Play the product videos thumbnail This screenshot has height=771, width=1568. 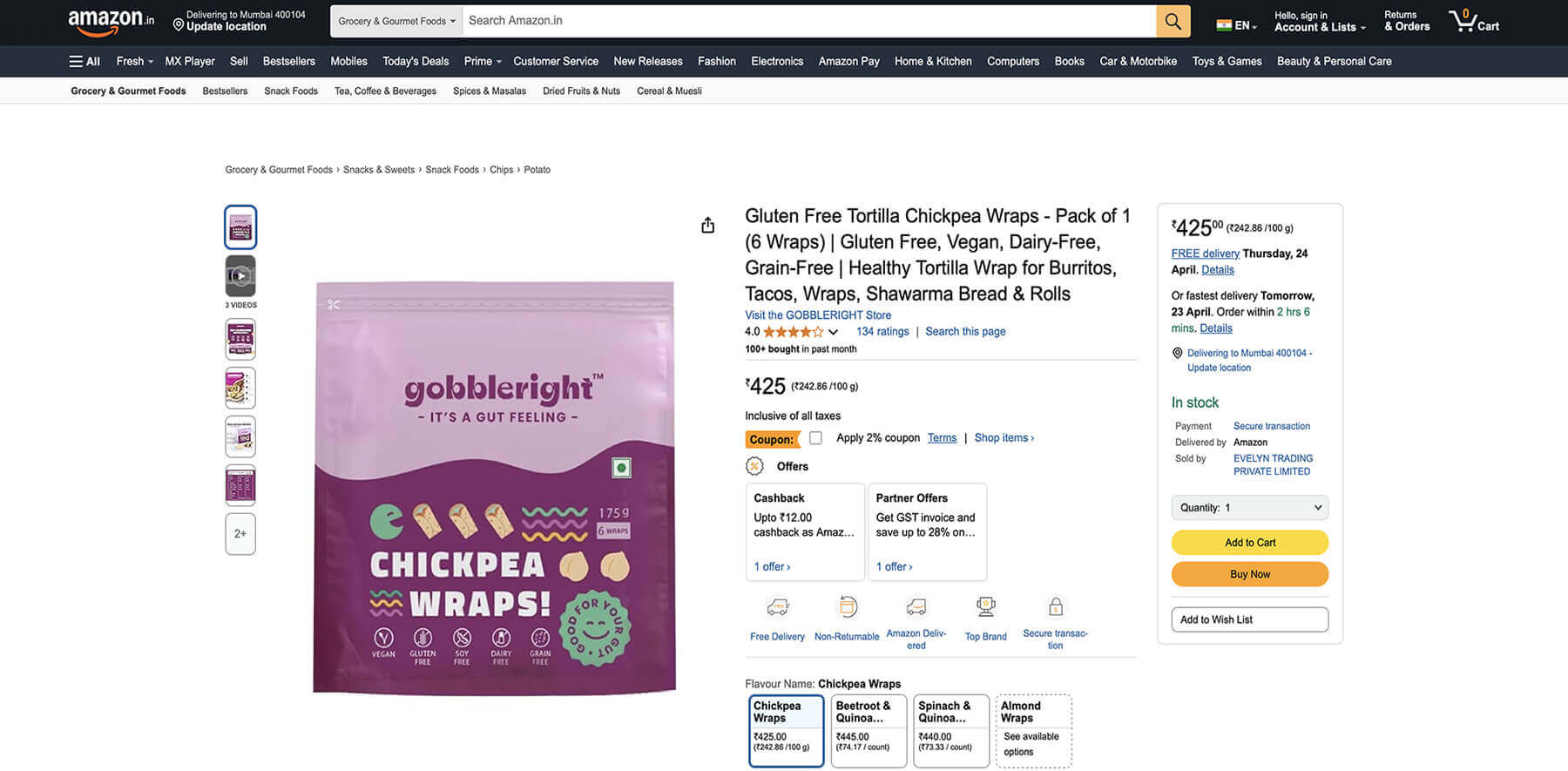240,276
